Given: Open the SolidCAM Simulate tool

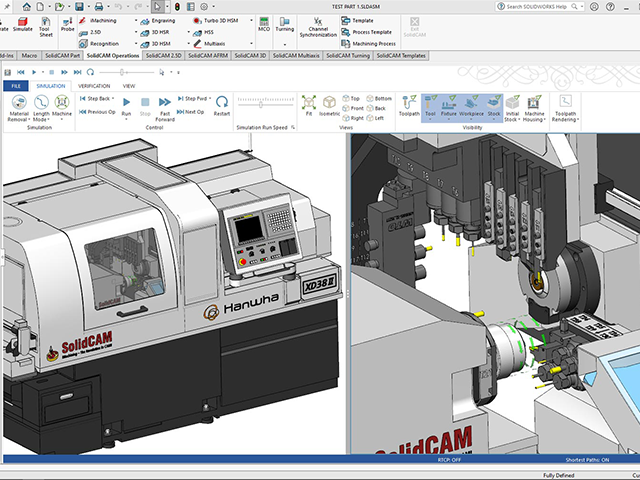Looking at the screenshot, I should click(22, 24).
